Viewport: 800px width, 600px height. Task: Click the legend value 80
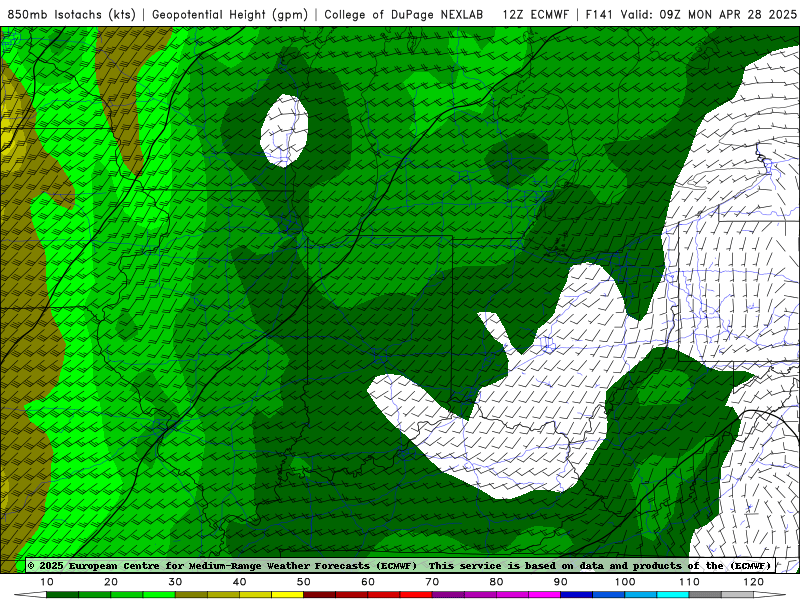(x=496, y=582)
